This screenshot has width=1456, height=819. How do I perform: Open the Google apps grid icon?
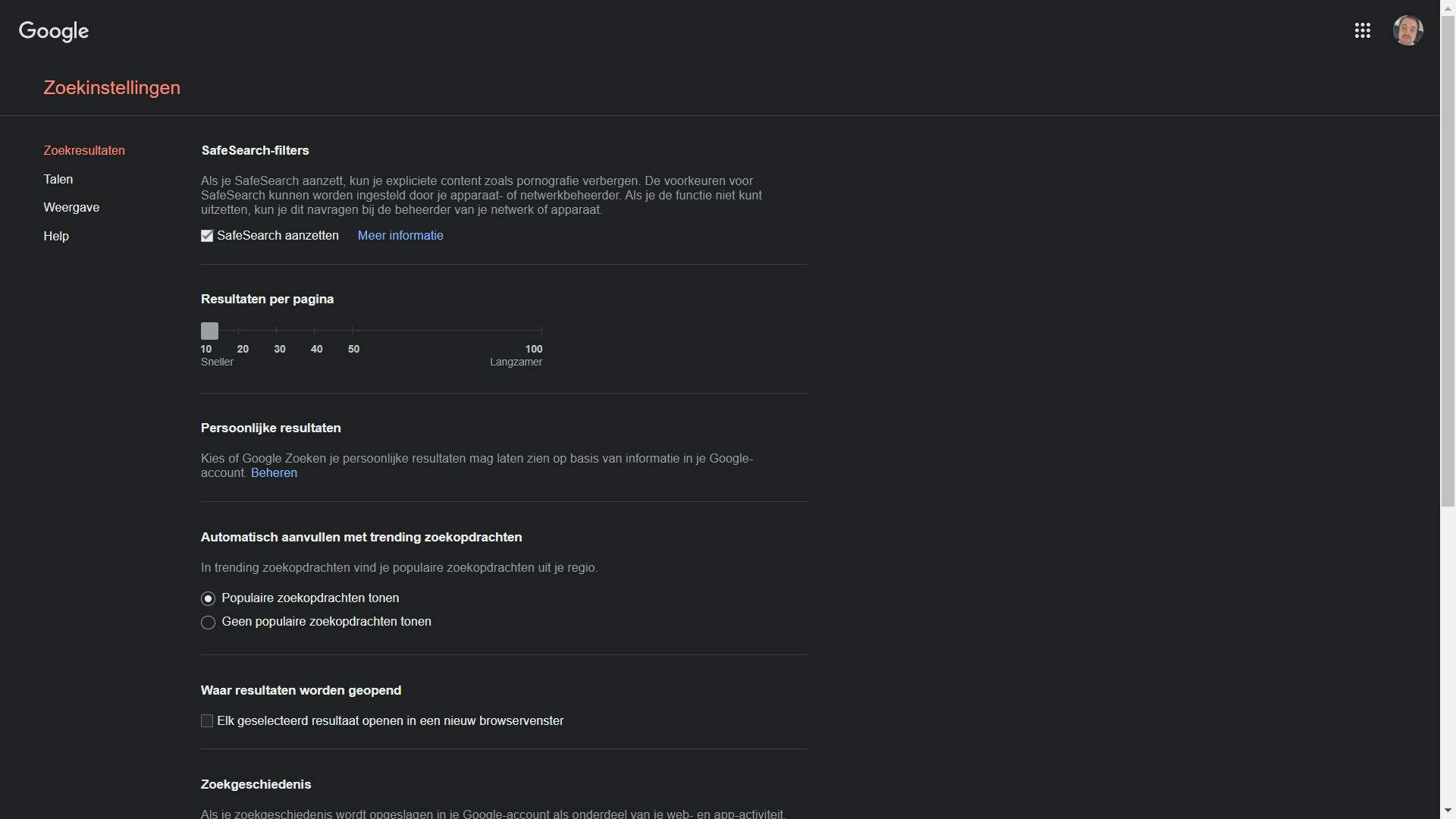point(1362,30)
